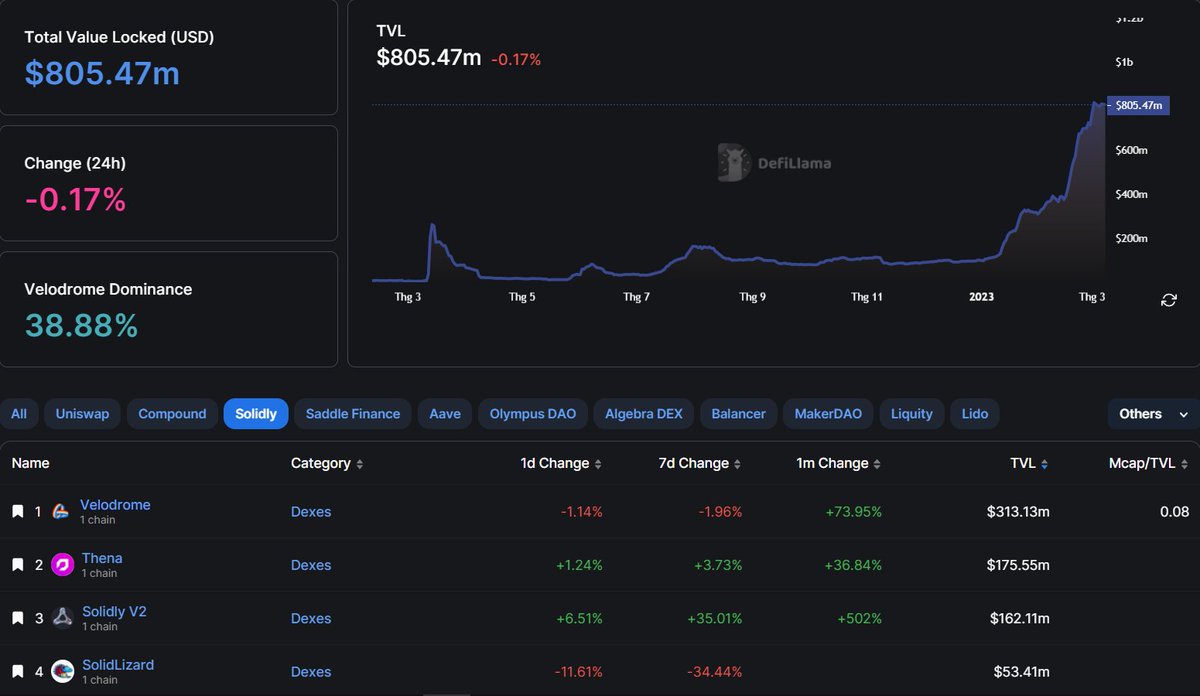Toggle bookmark for Velodrome row

pos(17,512)
